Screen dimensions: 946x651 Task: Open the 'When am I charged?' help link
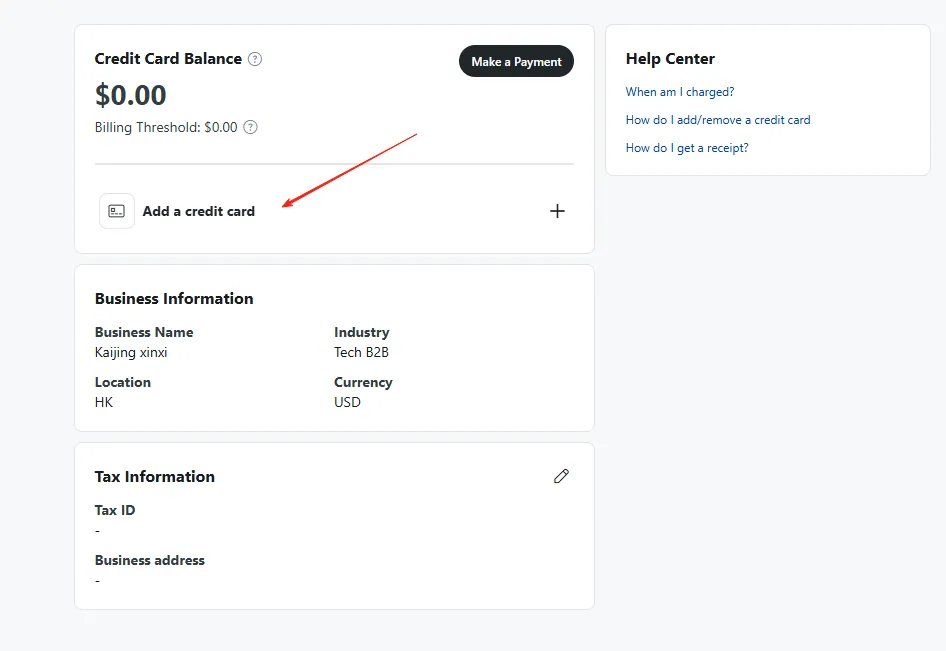(x=680, y=92)
